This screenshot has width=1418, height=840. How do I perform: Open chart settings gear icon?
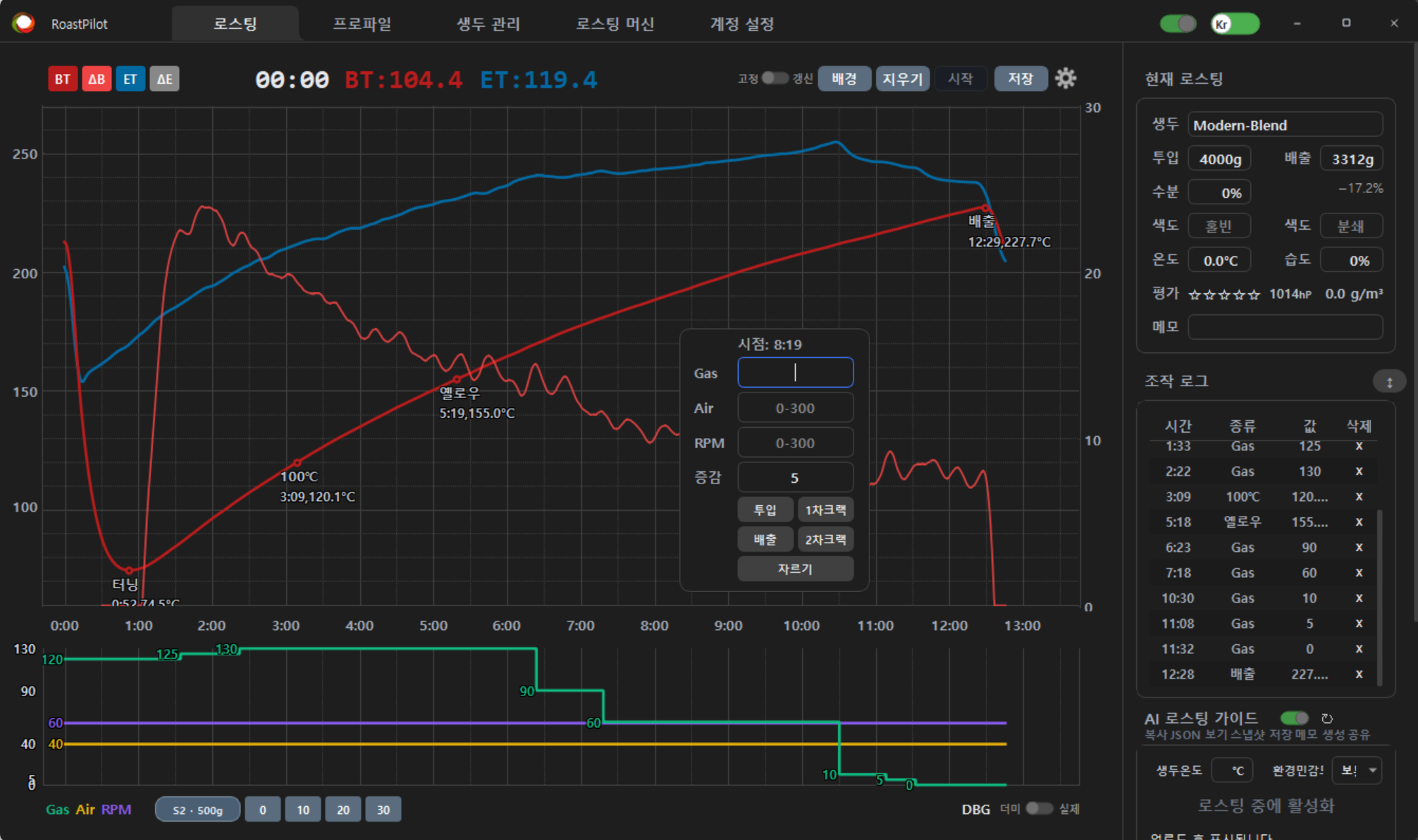pos(1065,78)
